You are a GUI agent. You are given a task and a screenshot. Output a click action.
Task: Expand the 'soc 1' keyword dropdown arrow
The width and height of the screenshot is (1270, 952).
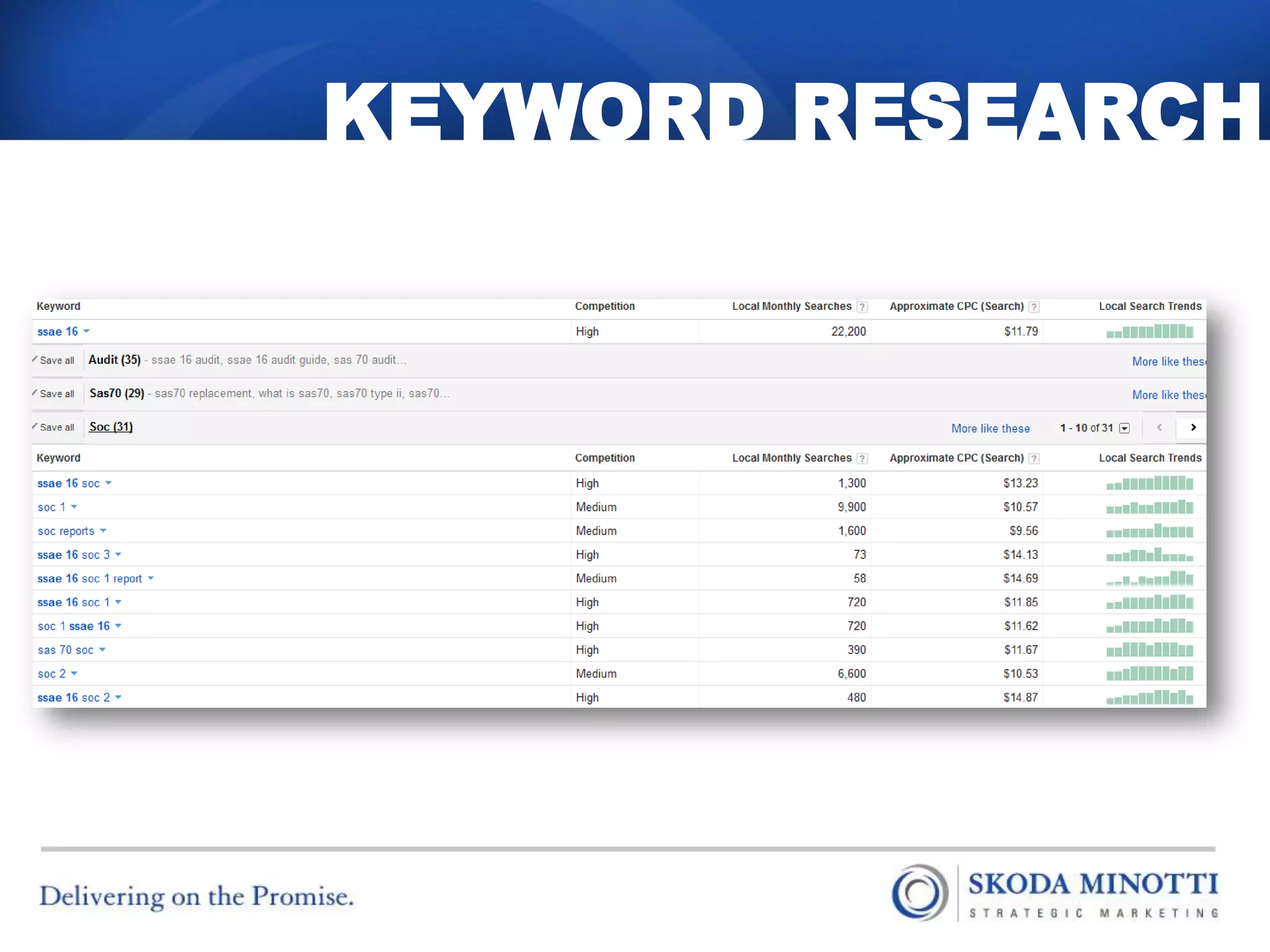(74, 507)
